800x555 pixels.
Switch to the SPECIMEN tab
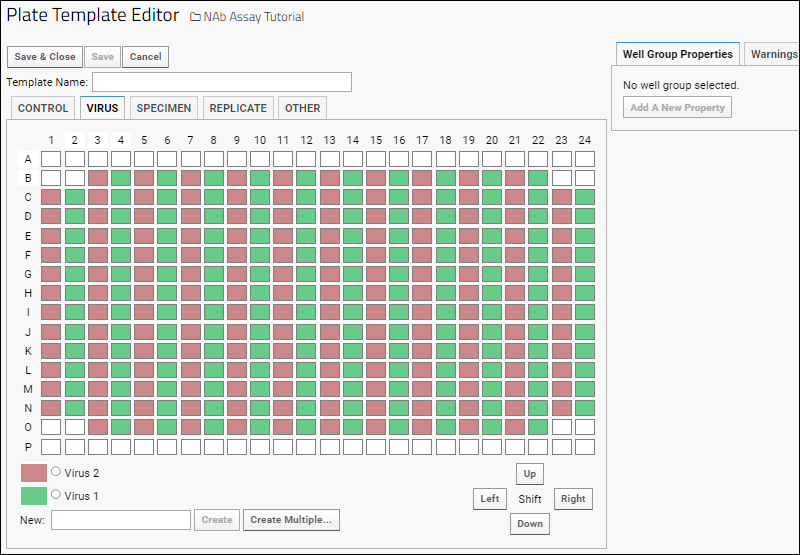tap(164, 108)
